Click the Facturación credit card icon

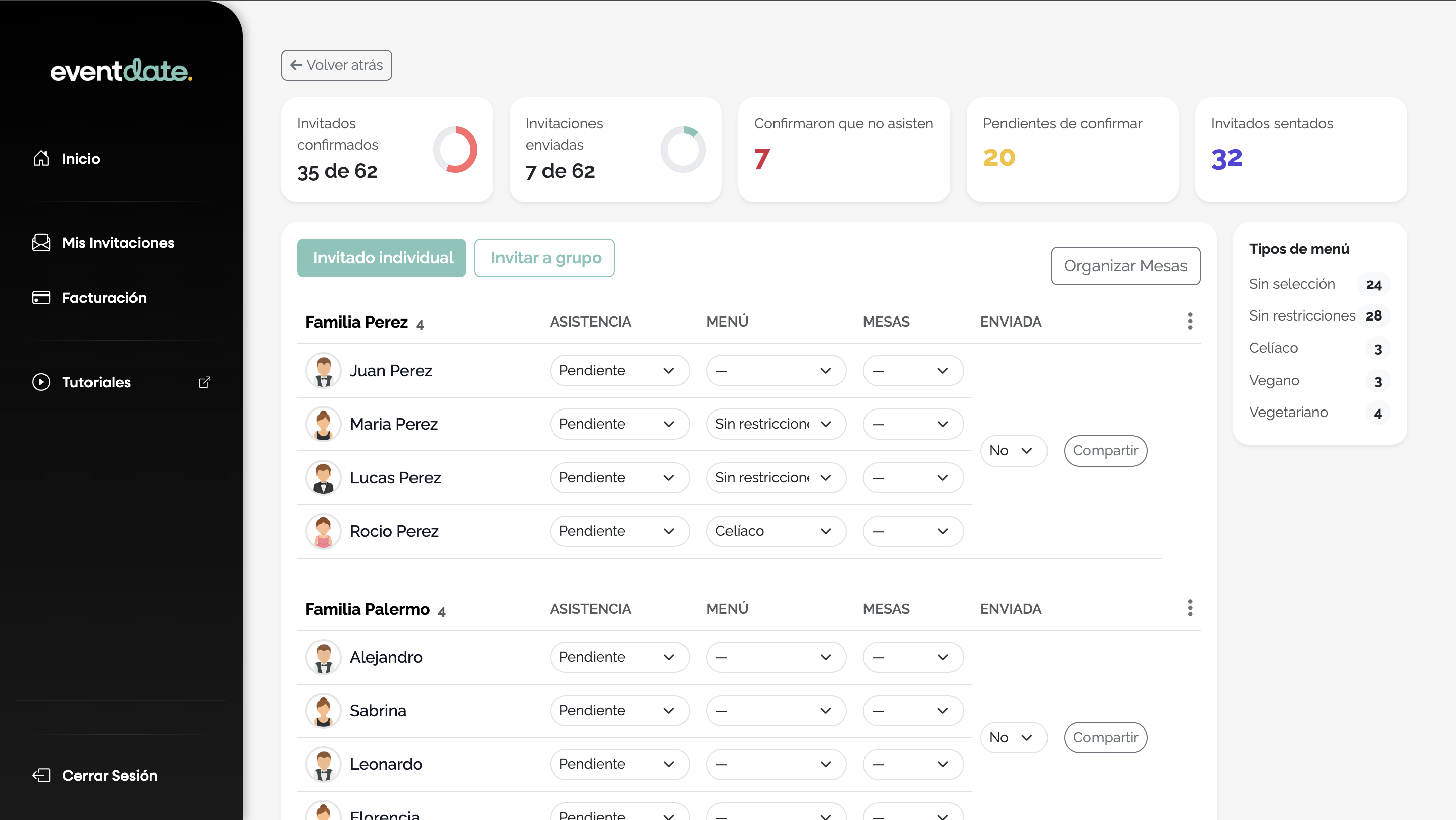pyautogui.click(x=40, y=297)
